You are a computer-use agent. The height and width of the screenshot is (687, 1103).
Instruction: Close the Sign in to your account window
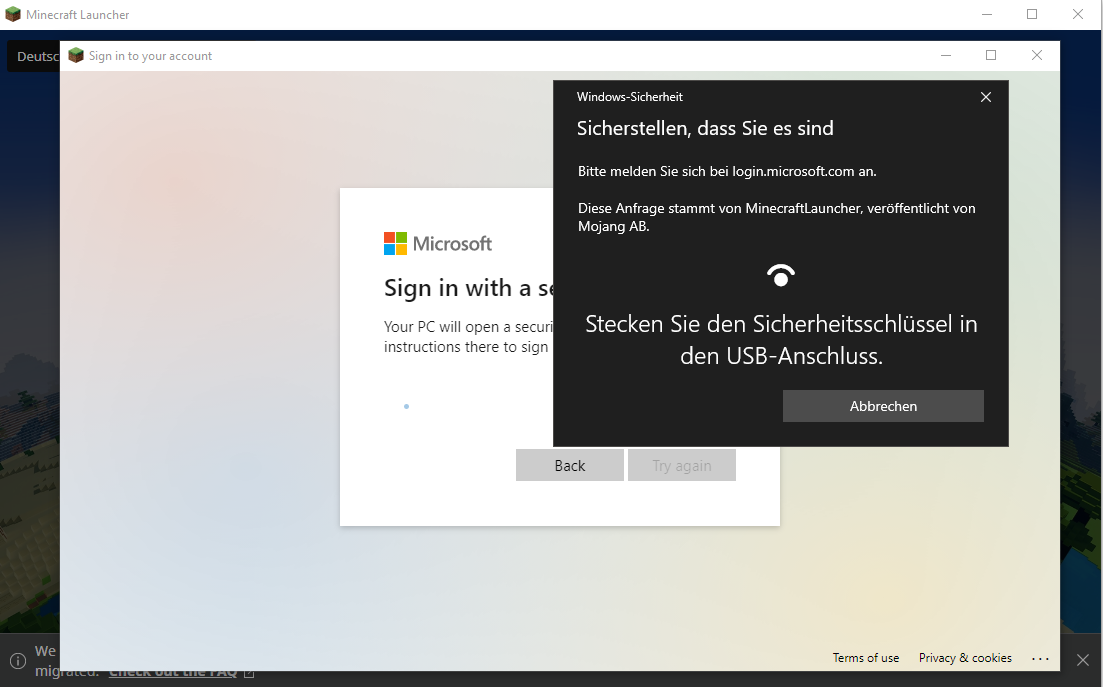point(1036,56)
